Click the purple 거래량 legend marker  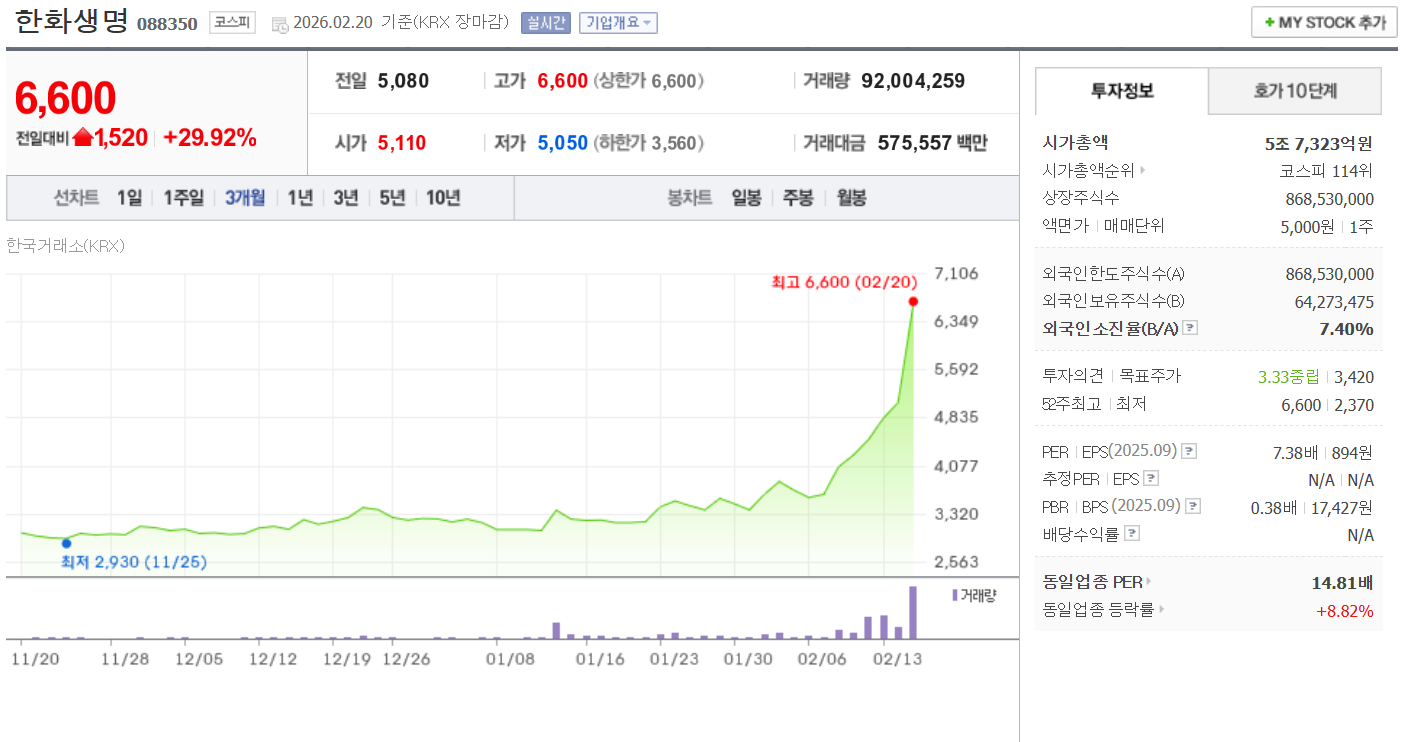[955, 595]
